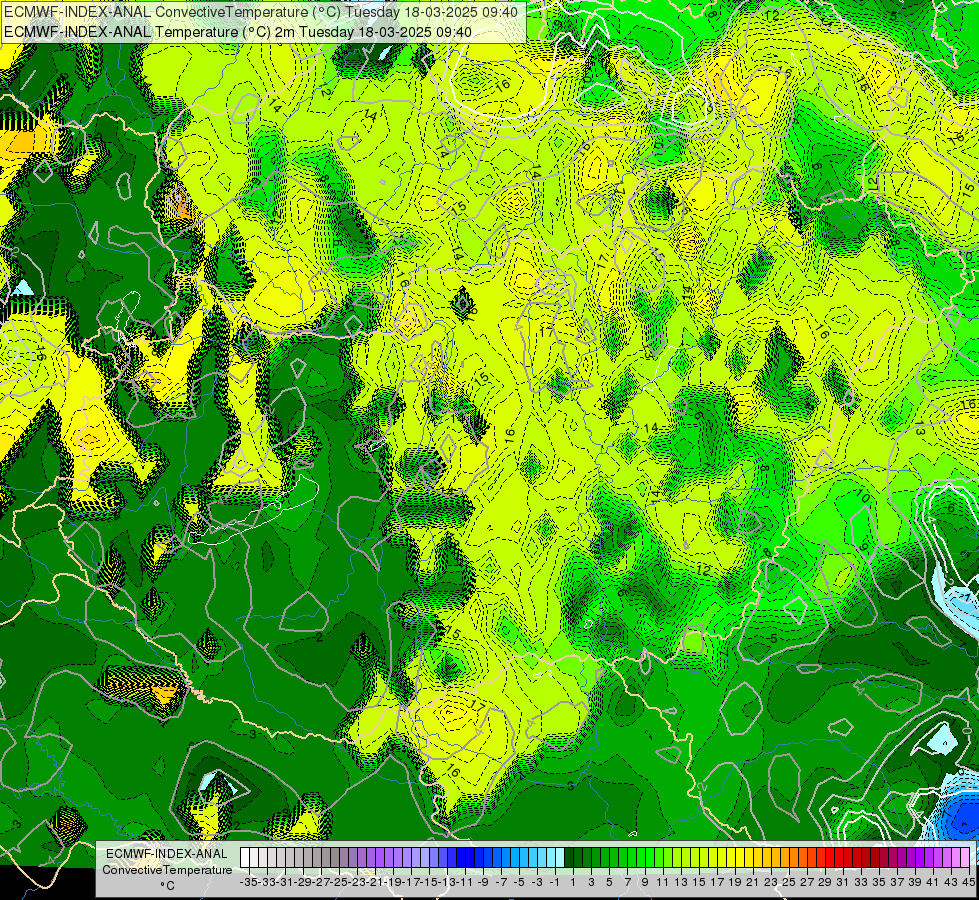Click the 45 value on the legend scale
979x900 pixels.
pyautogui.click(x=968, y=882)
